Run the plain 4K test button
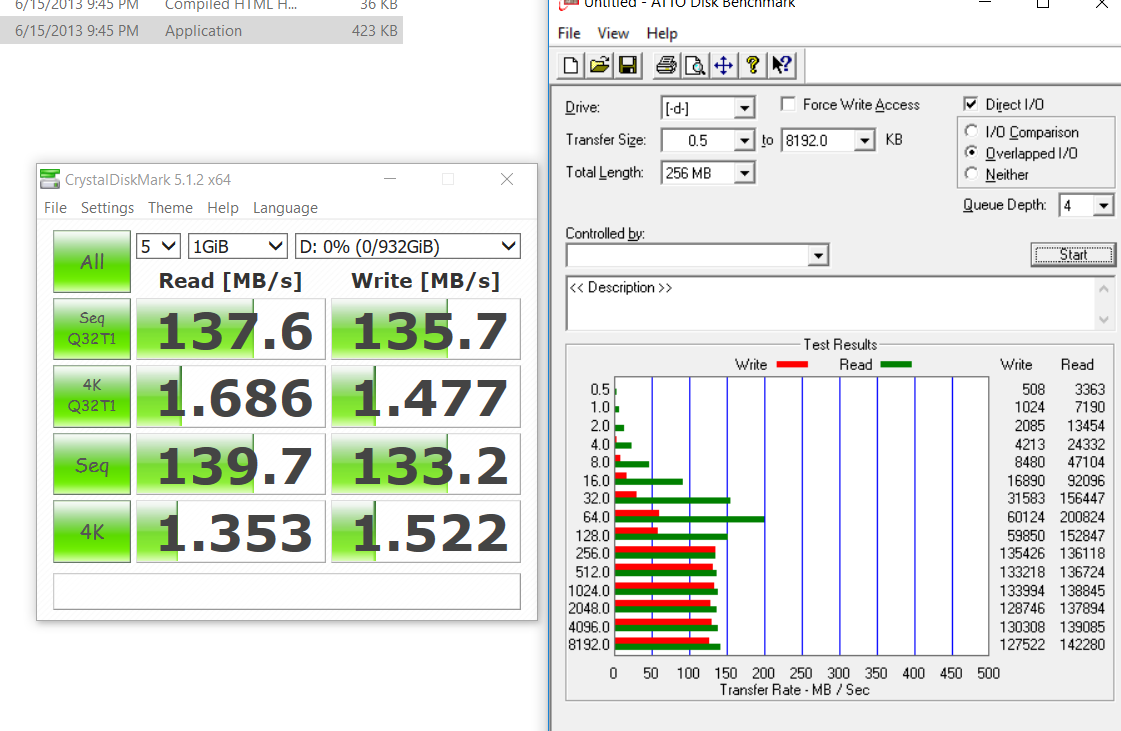 point(92,531)
